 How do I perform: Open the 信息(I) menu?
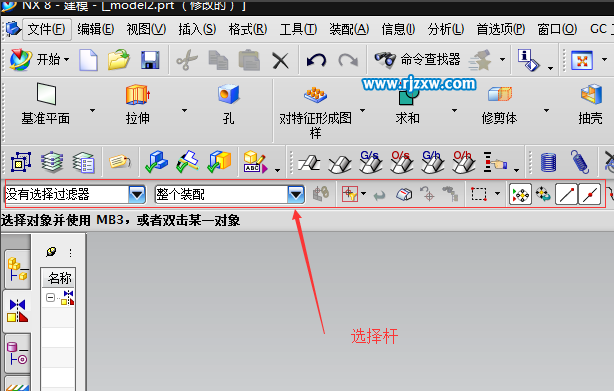click(x=398, y=29)
